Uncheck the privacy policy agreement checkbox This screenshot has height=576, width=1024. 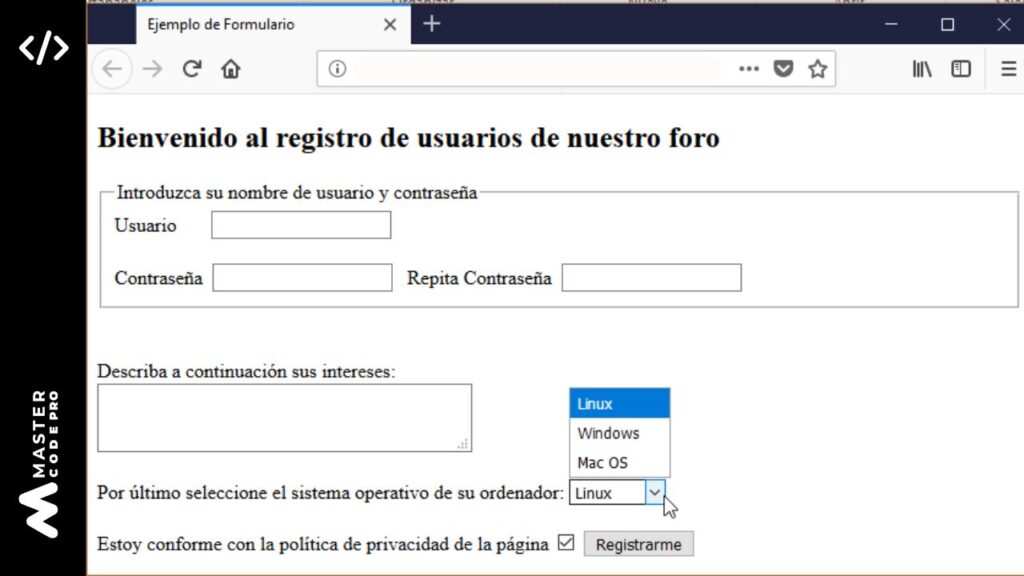[x=566, y=541]
